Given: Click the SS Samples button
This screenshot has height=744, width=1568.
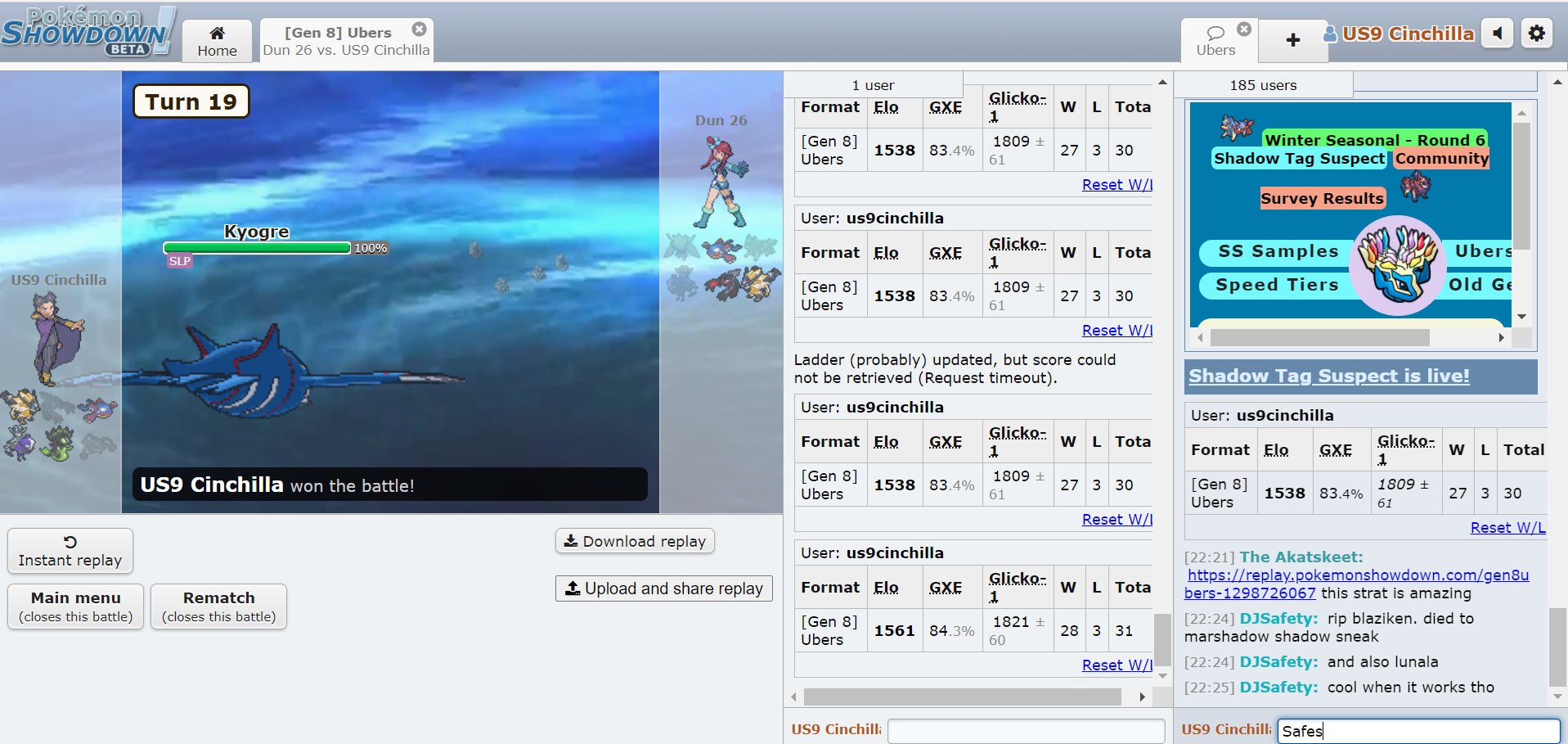Looking at the screenshot, I should pyautogui.click(x=1277, y=252).
